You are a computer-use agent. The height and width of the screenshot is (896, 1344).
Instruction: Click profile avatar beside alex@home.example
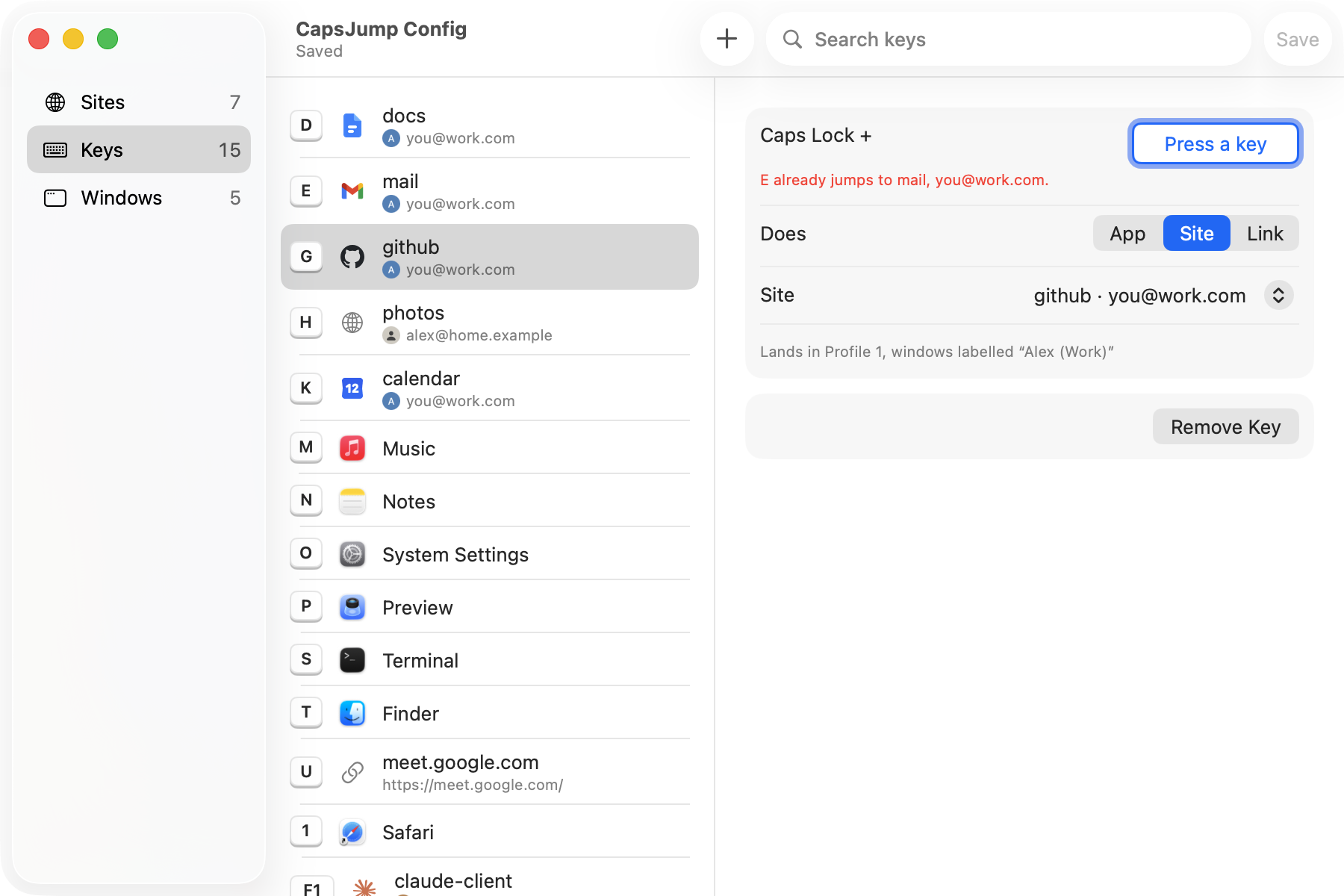point(391,335)
